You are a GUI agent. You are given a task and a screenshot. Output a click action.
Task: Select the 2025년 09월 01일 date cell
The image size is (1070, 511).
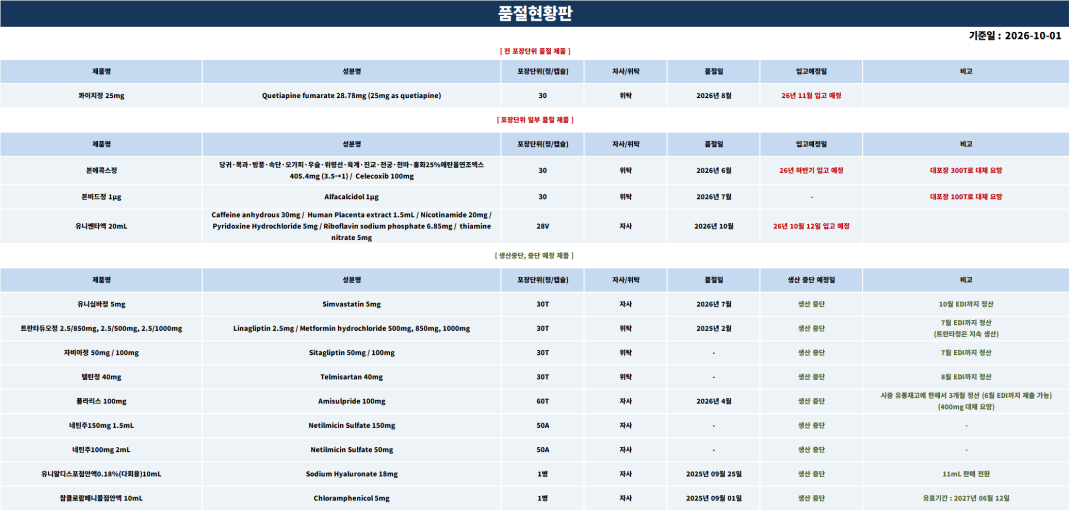714,498
